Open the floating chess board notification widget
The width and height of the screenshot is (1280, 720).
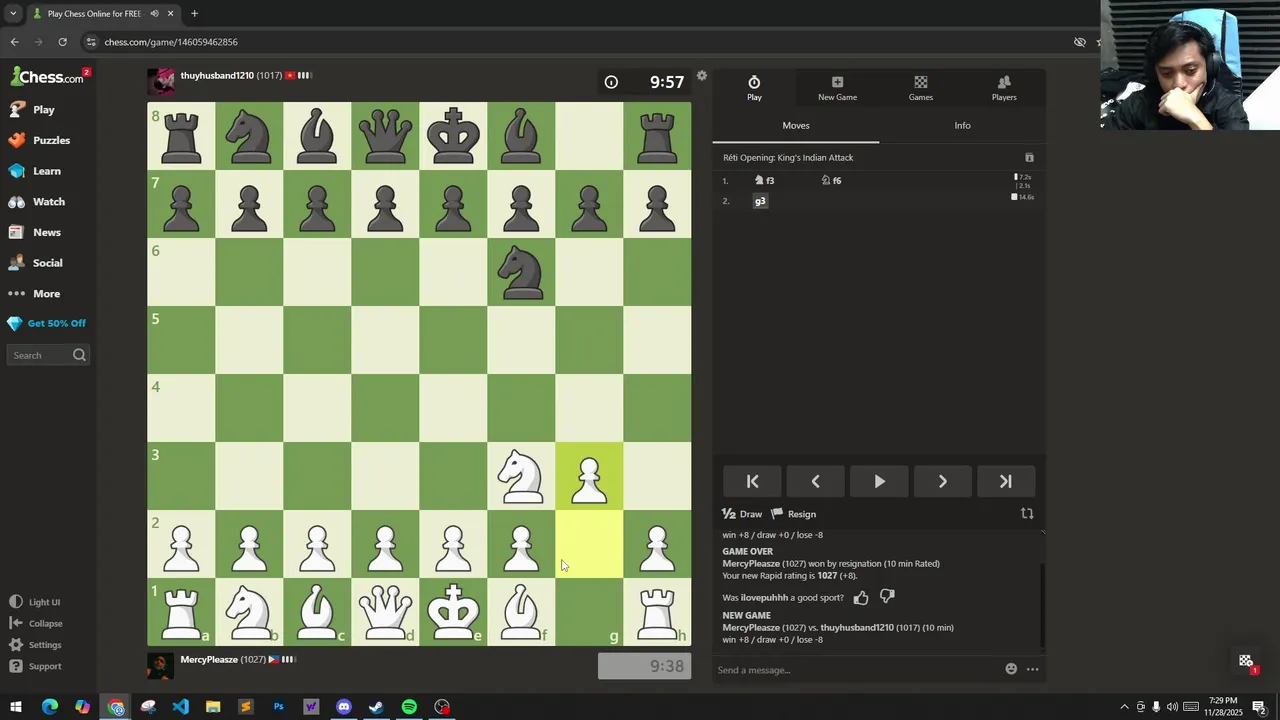click(x=1246, y=662)
